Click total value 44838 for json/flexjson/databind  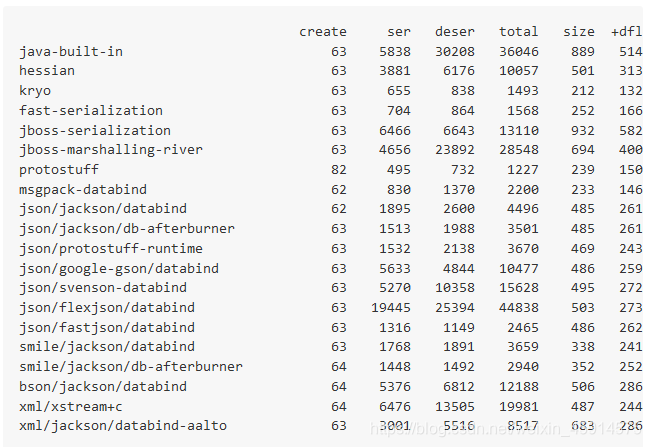[519, 308]
